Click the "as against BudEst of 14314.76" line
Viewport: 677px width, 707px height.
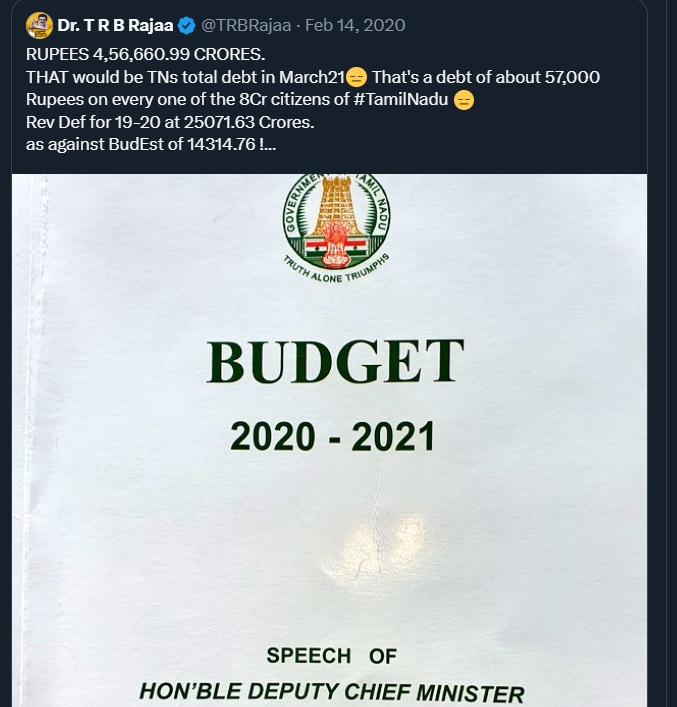(x=150, y=145)
